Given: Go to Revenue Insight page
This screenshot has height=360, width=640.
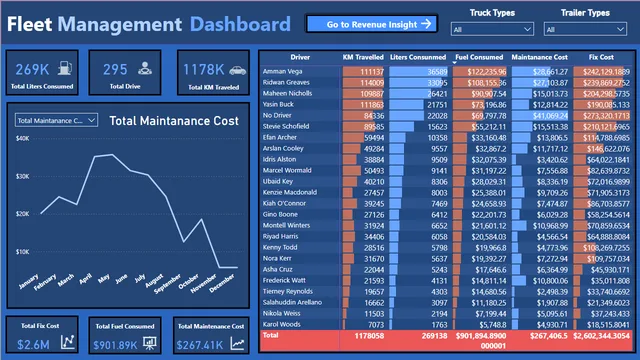Looking at the screenshot, I should pyautogui.click(x=371, y=24).
